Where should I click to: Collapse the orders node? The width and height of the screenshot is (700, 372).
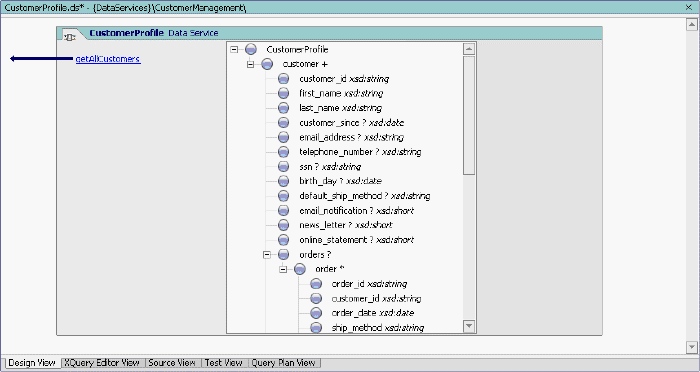click(267, 255)
